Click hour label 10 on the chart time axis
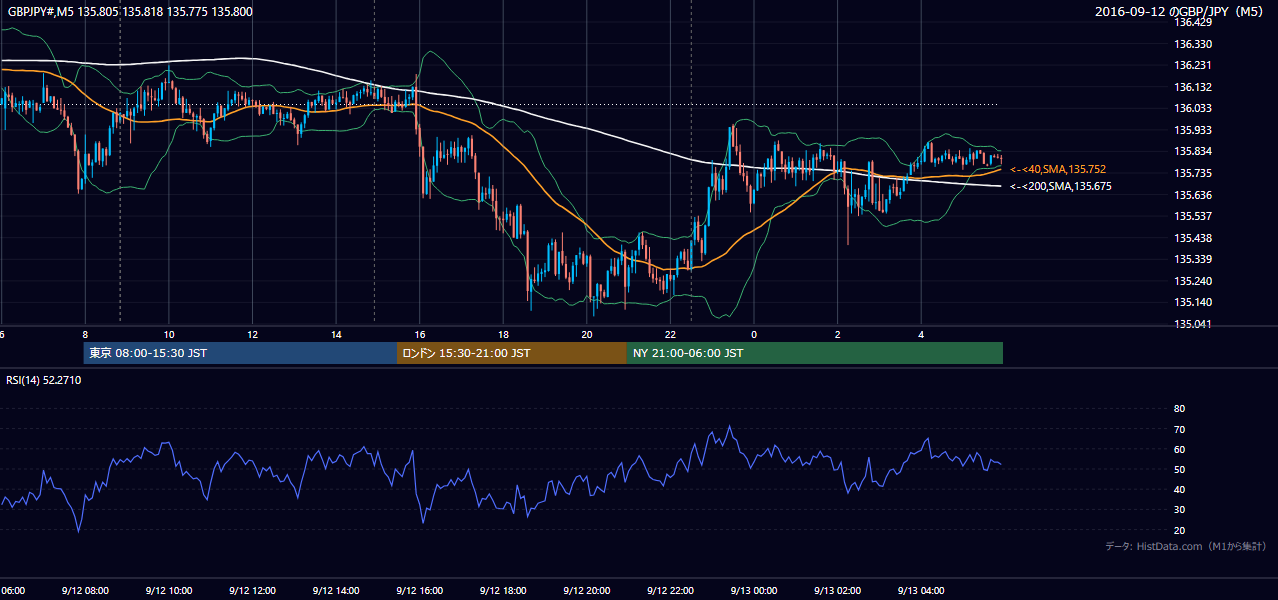Image resolution: width=1278 pixels, height=600 pixels. tap(169, 335)
